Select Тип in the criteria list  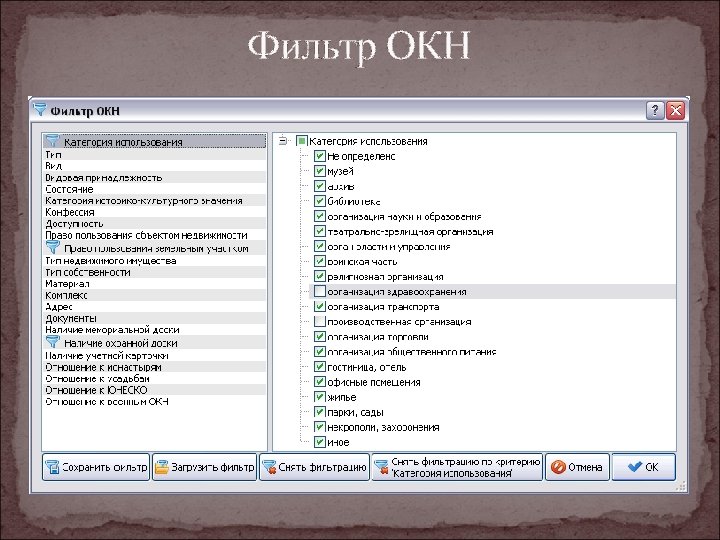pyautogui.click(x=154, y=155)
